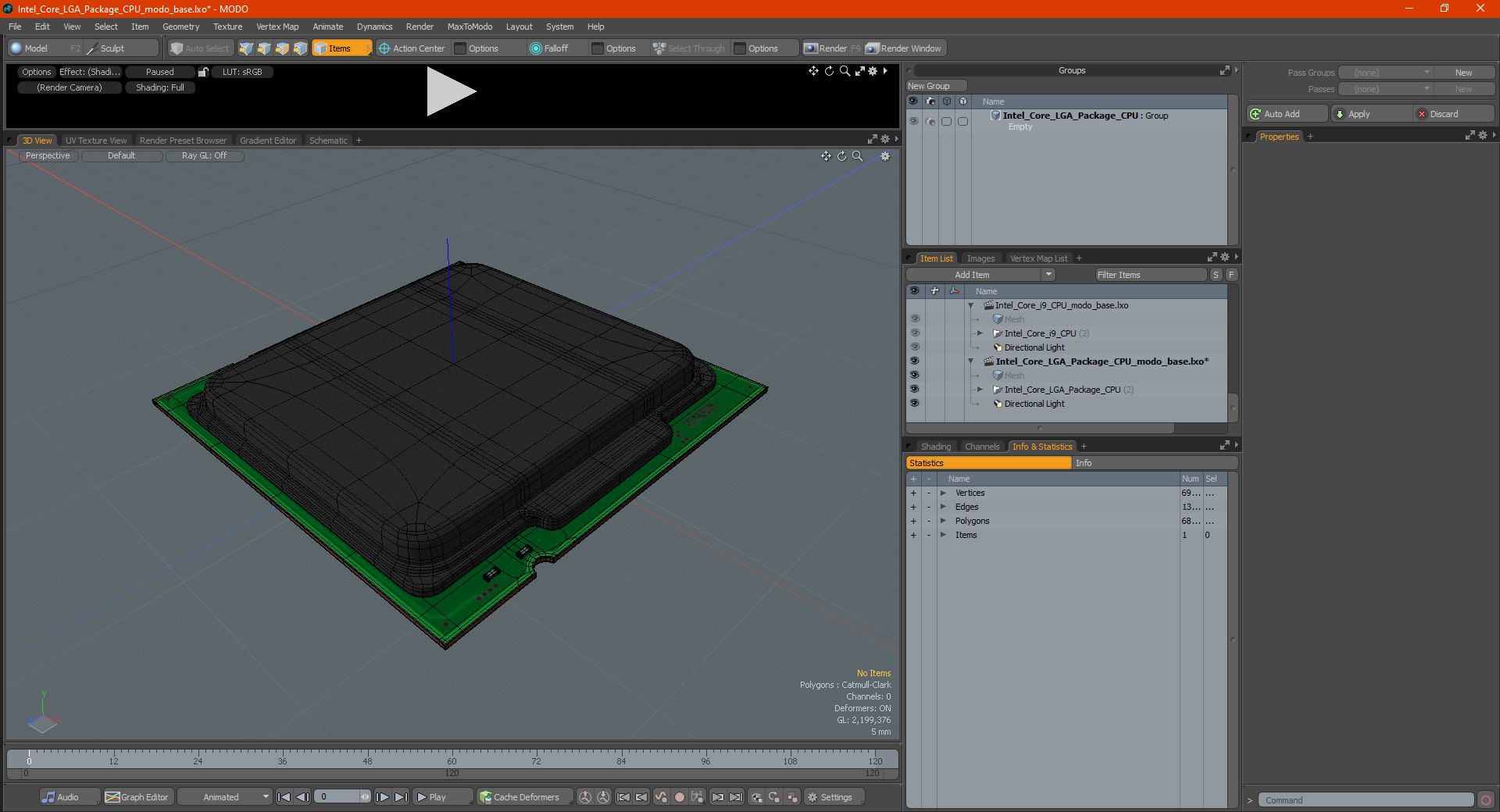Image resolution: width=1500 pixels, height=812 pixels.
Task: Open the Geometry menu
Action: (x=180, y=27)
